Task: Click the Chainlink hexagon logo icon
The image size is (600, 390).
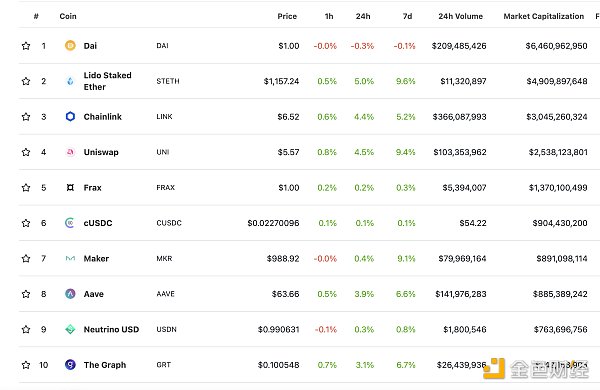Action: (70, 116)
